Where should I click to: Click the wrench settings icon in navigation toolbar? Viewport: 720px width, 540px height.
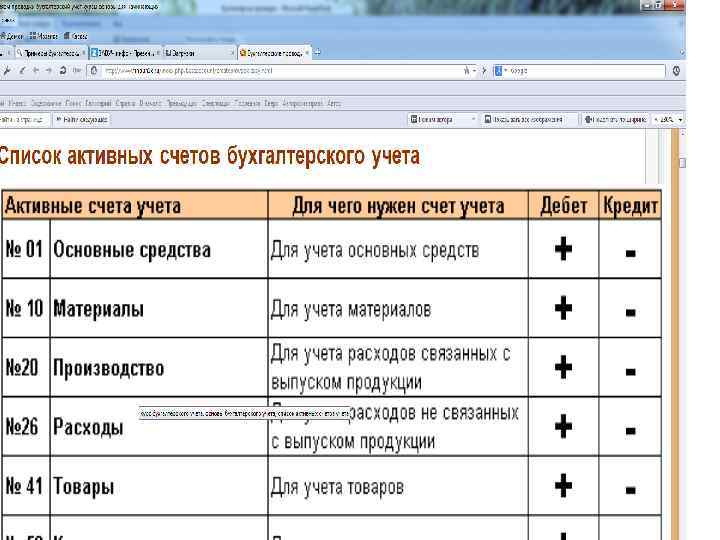tap(7, 71)
